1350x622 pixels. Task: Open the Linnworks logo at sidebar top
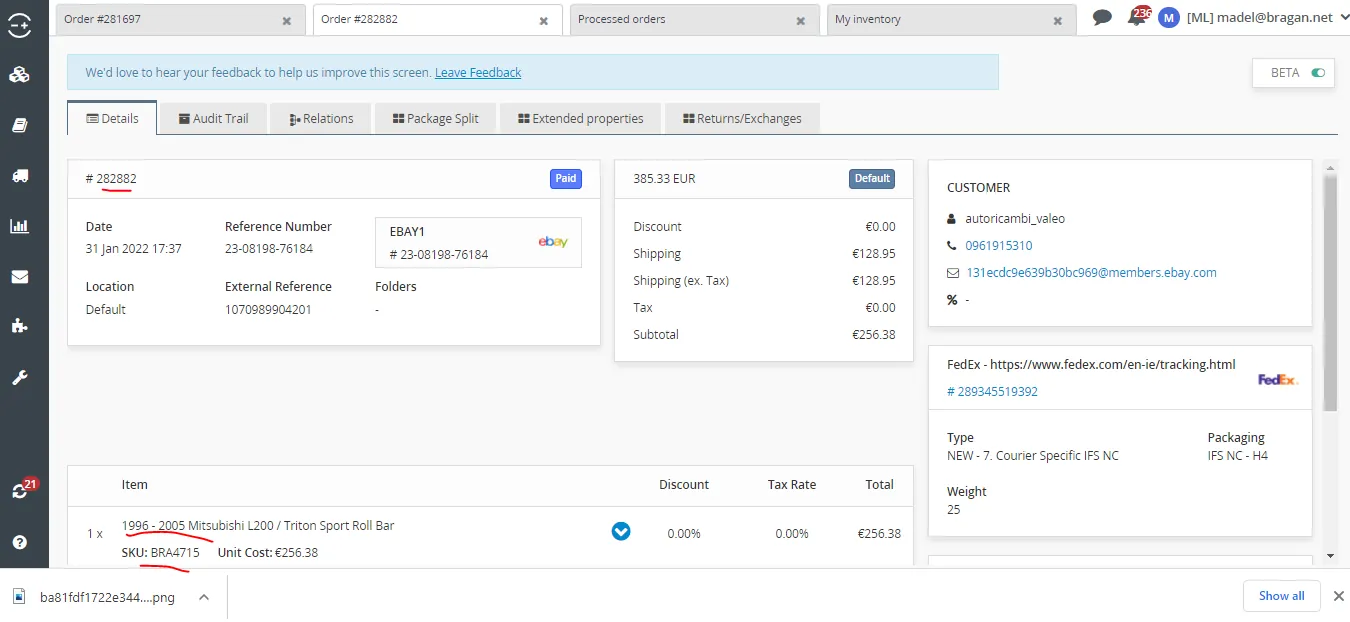tap(19, 24)
